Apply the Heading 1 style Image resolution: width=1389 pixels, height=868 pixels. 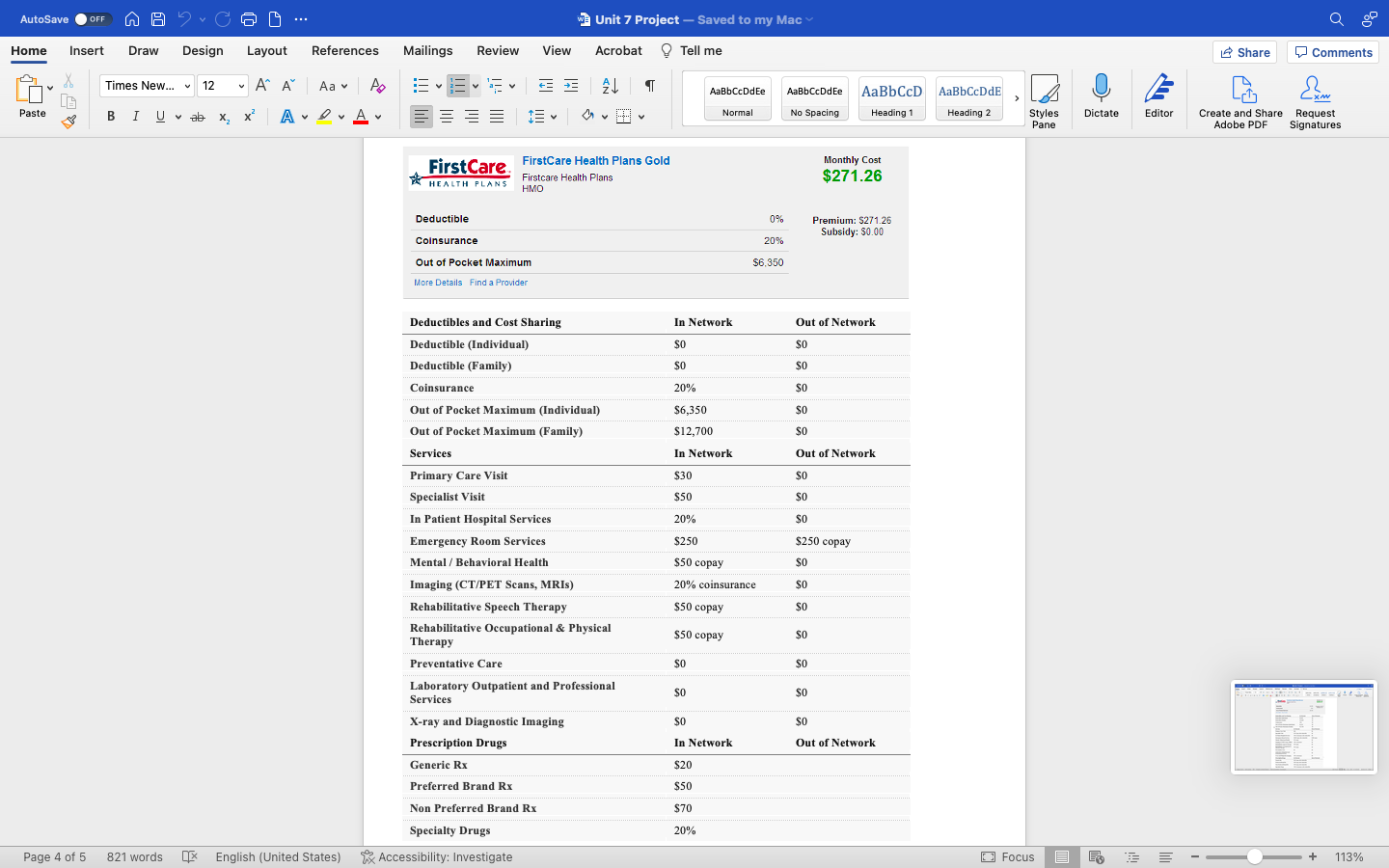point(892,98)
